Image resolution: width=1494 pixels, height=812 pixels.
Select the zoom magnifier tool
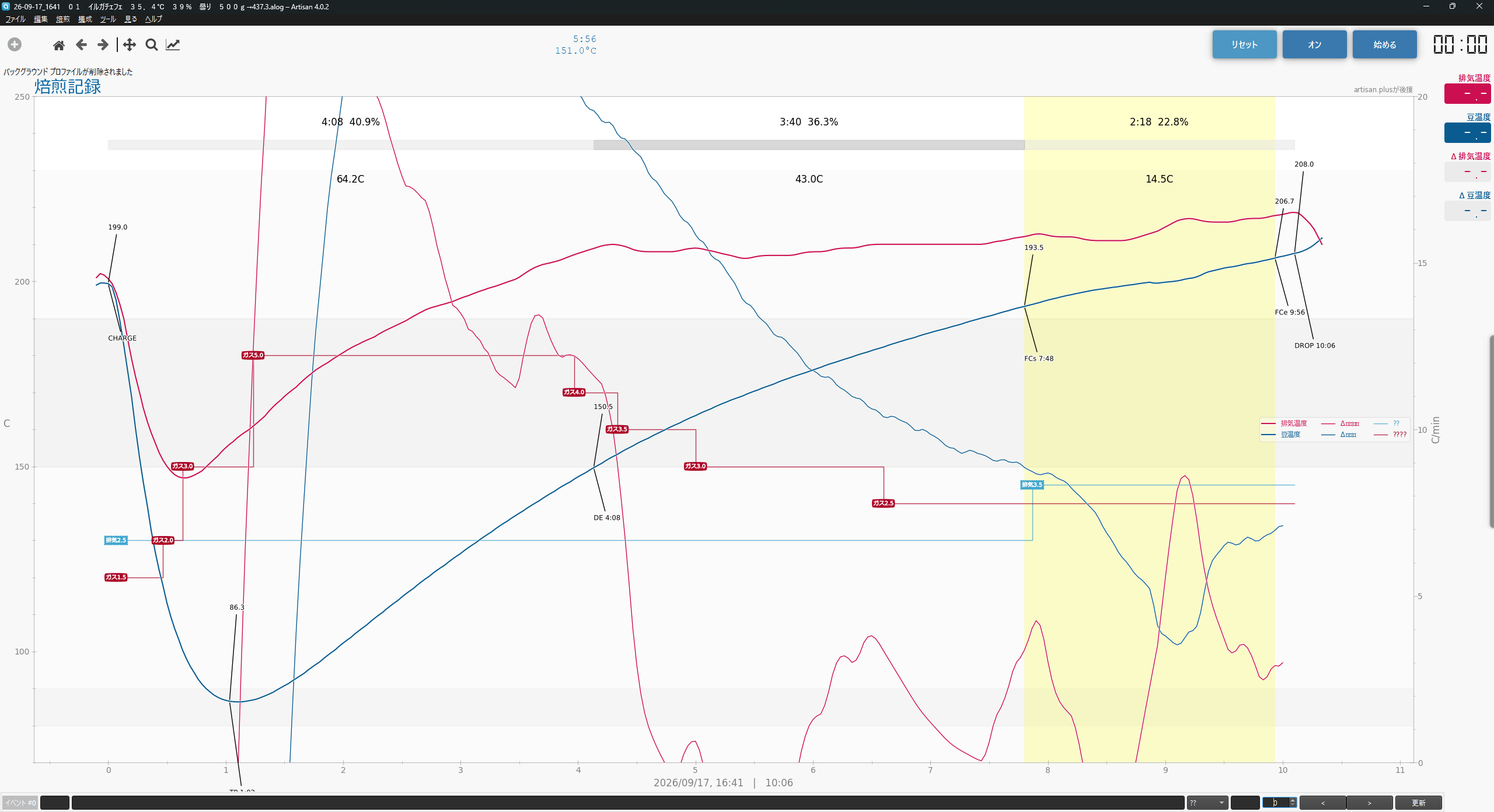(x=152, y=45)
